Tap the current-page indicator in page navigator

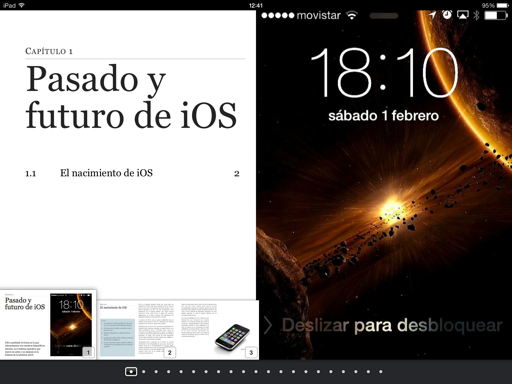131,371
